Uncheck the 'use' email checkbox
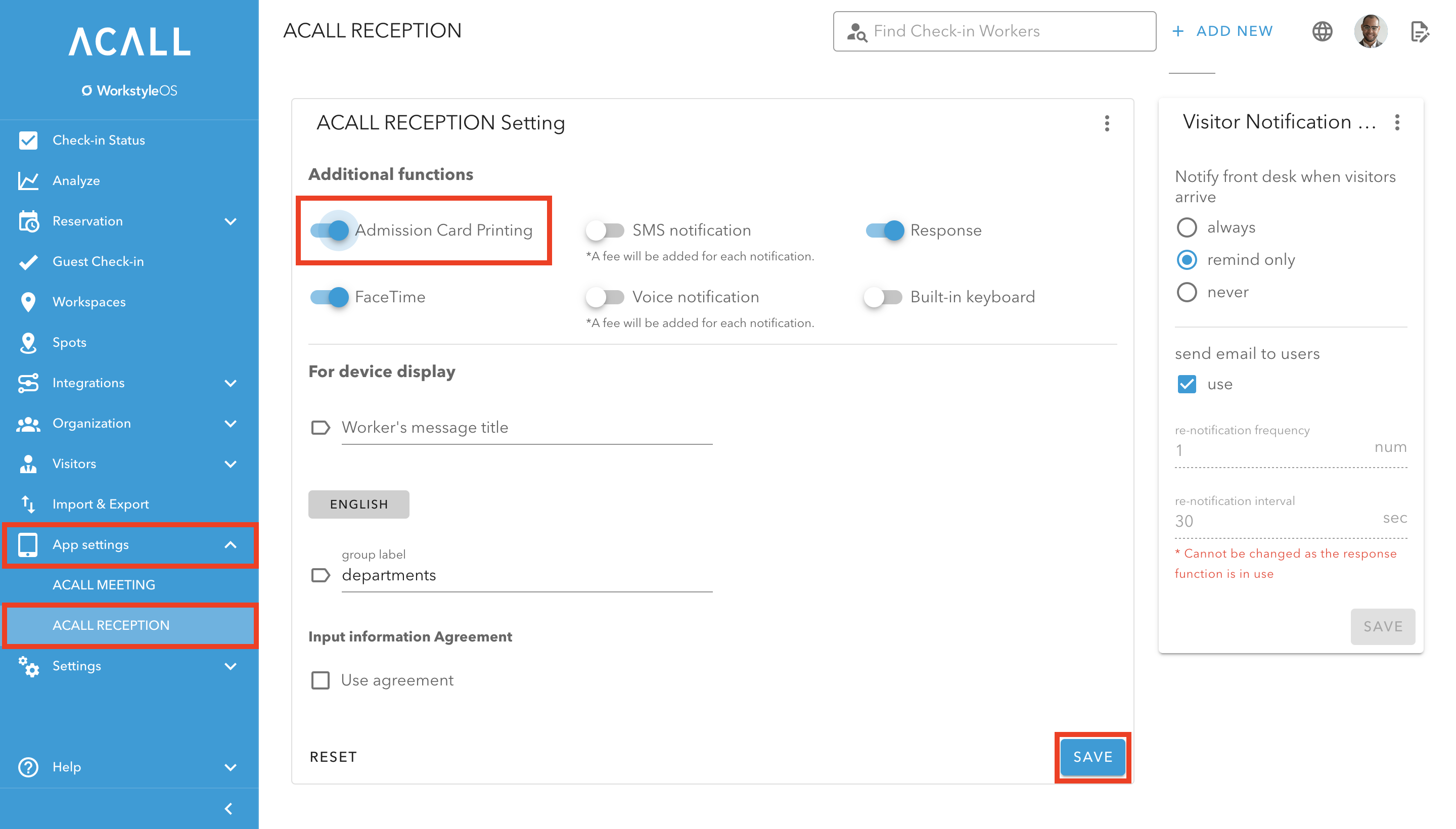Viewport: 1456px width, 829px height. (x=1186, y=384)
